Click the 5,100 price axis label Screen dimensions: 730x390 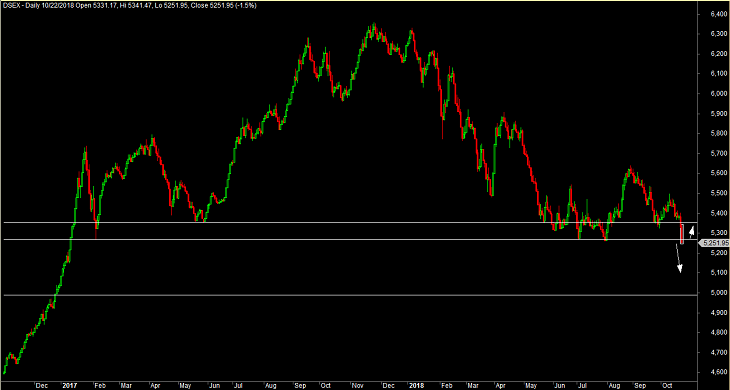(713, 273)
